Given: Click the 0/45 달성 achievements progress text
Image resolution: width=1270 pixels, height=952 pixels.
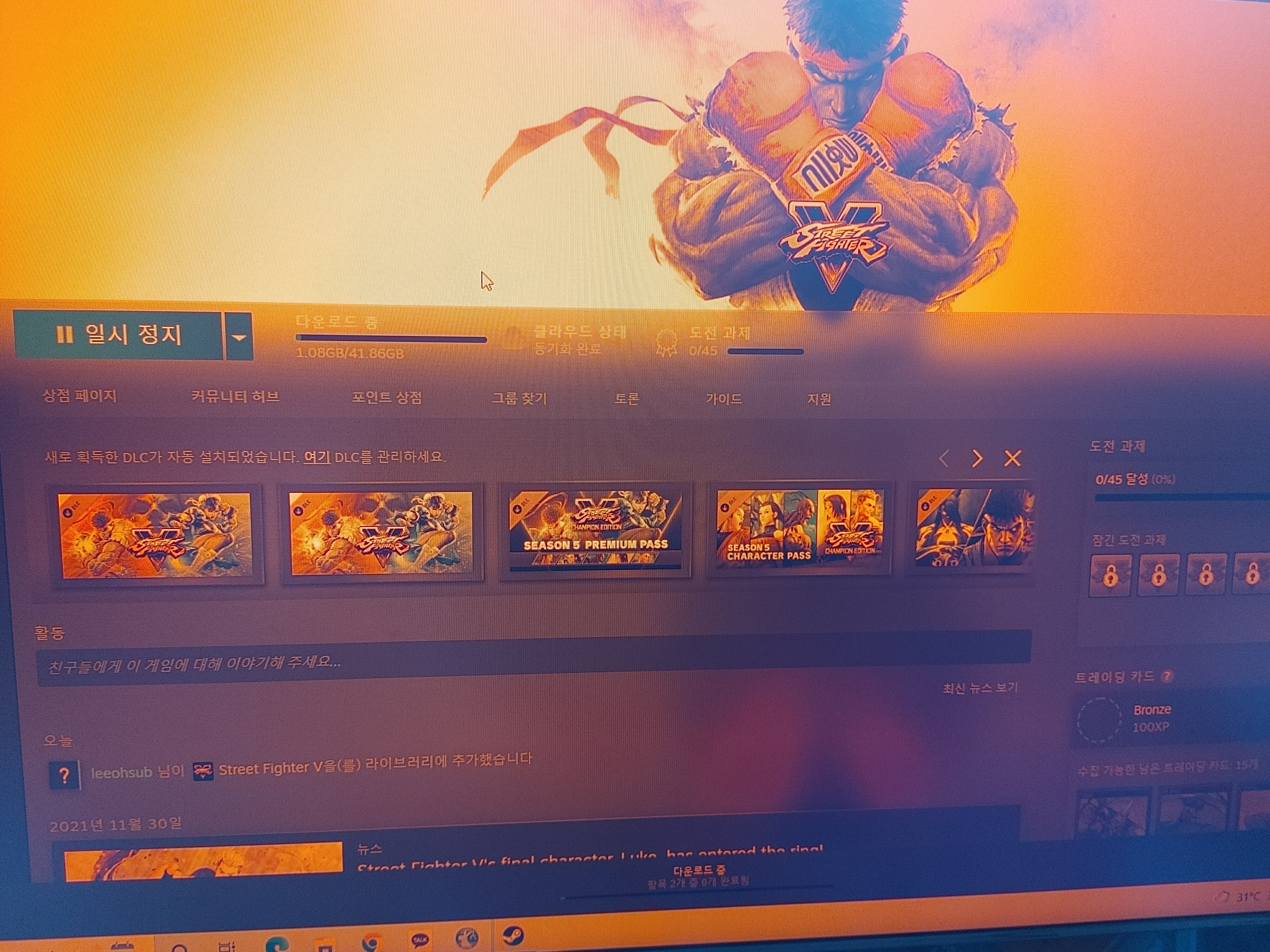Looking at the screenshot, I should (1135, 479).
